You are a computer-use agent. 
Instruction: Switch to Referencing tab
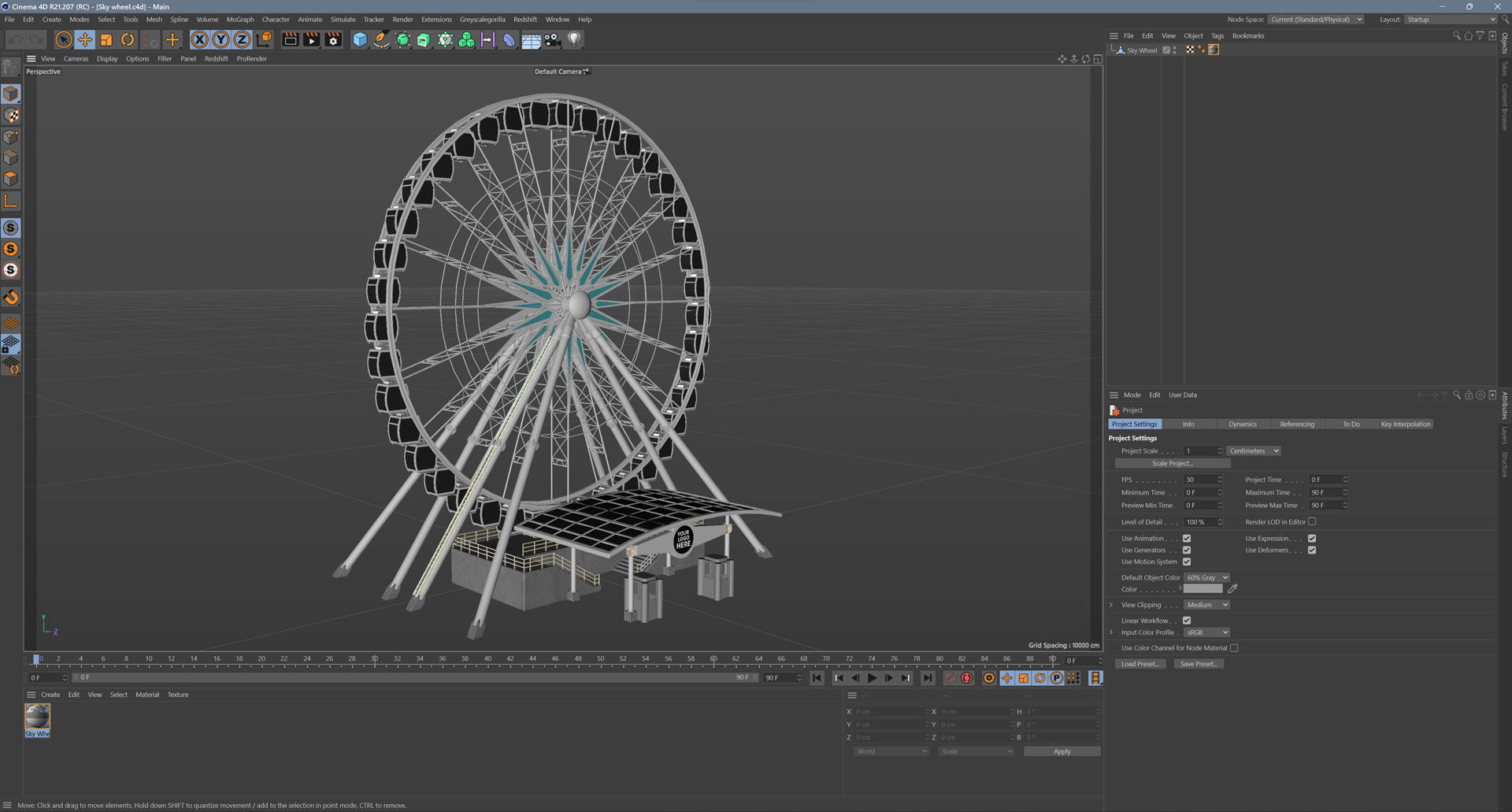point(1297,425)
